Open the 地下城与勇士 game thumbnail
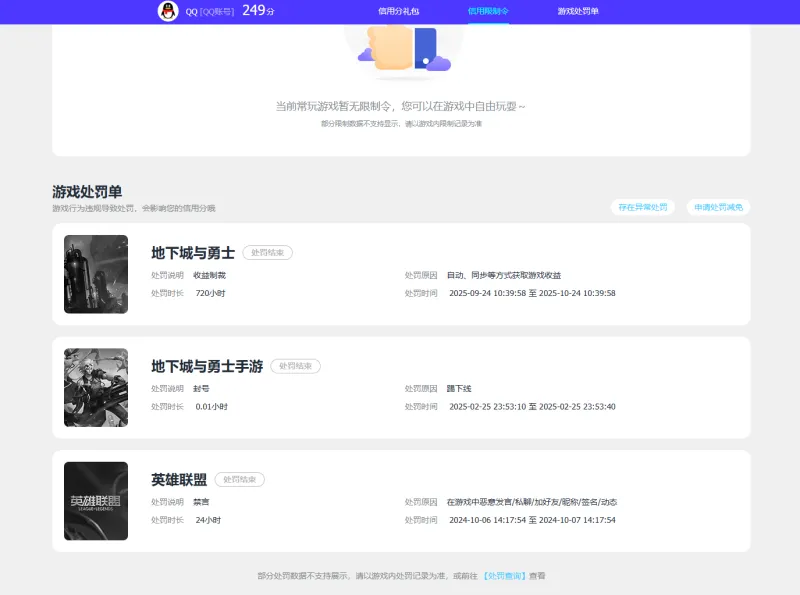The width and height of the screenshot is (800, 595). tap(96, 274)
